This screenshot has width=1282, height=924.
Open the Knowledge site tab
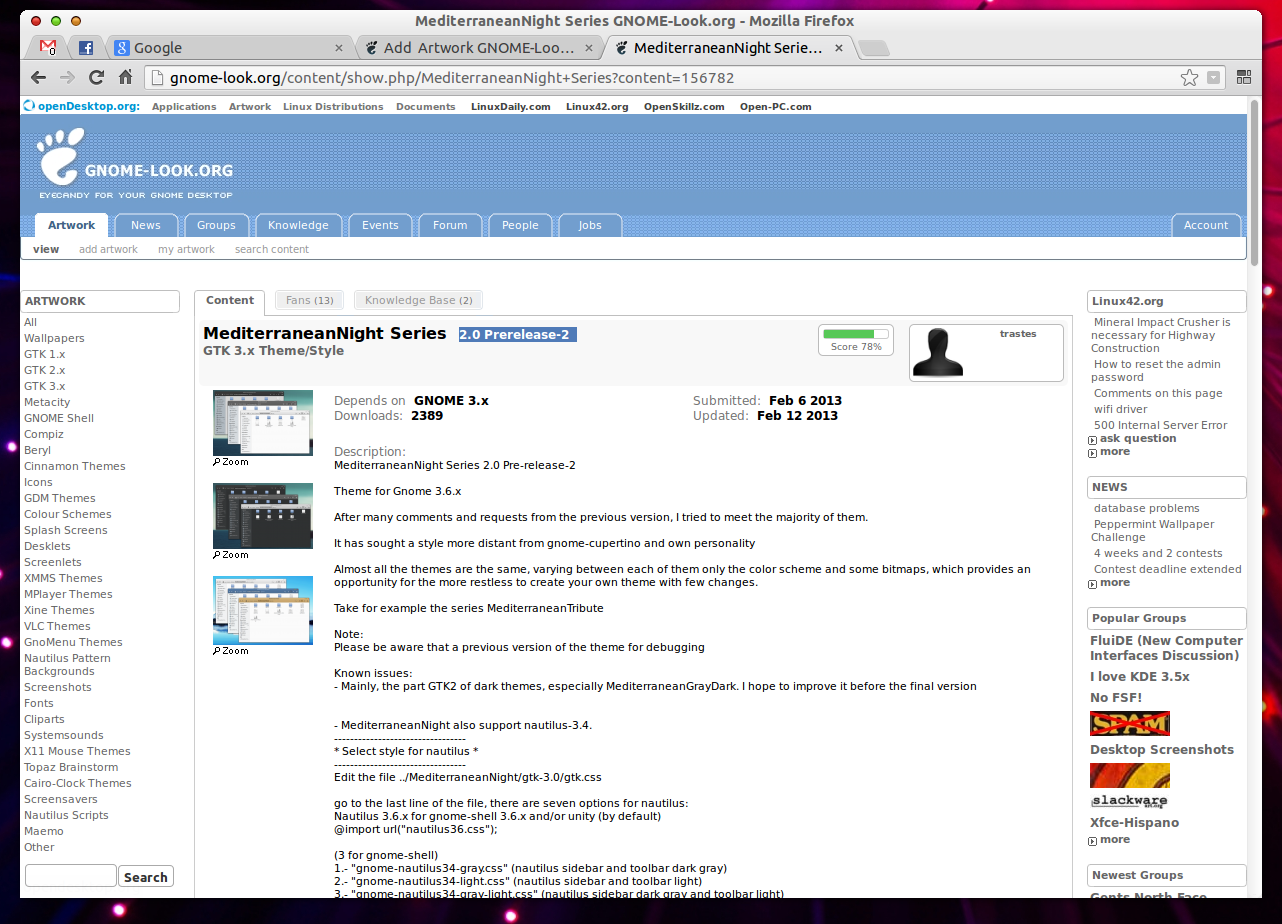(x=298, y=225)
